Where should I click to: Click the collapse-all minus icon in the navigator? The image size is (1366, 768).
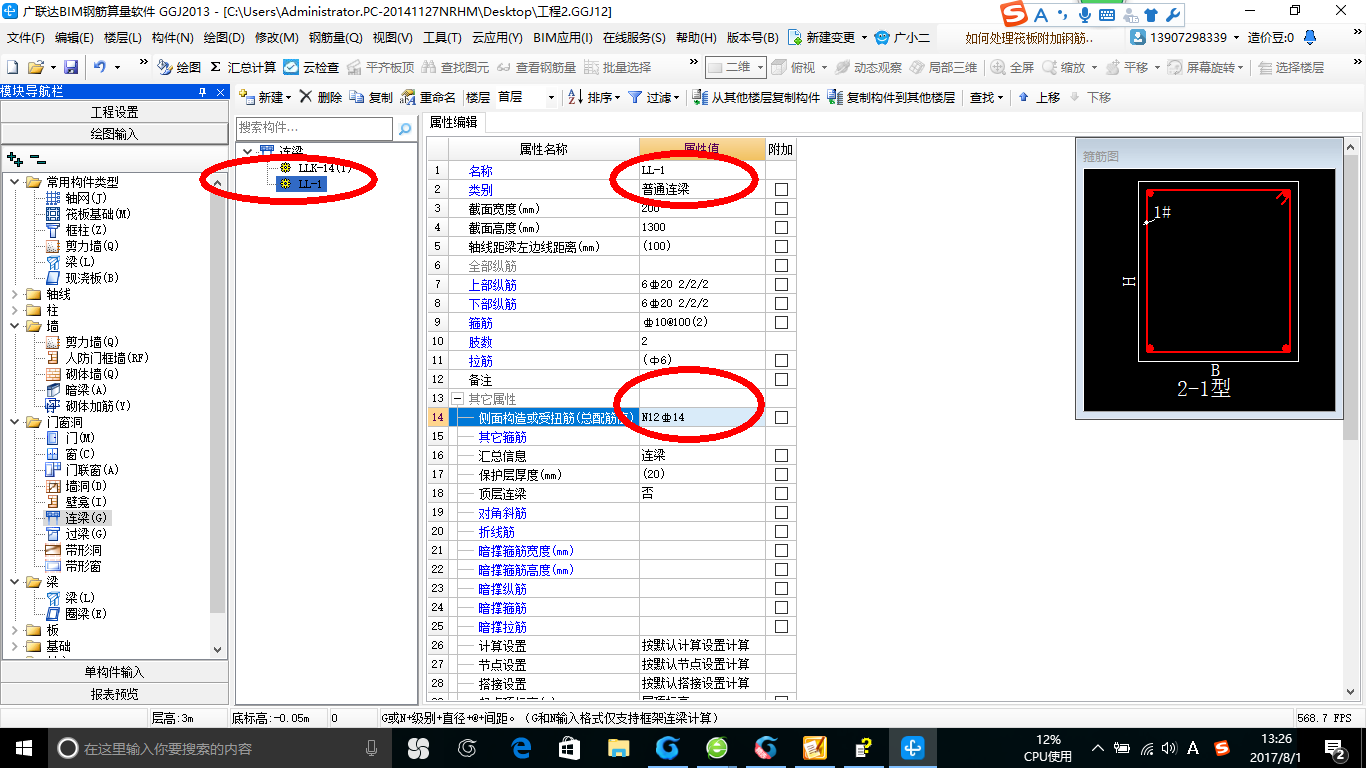coord(37,158)
